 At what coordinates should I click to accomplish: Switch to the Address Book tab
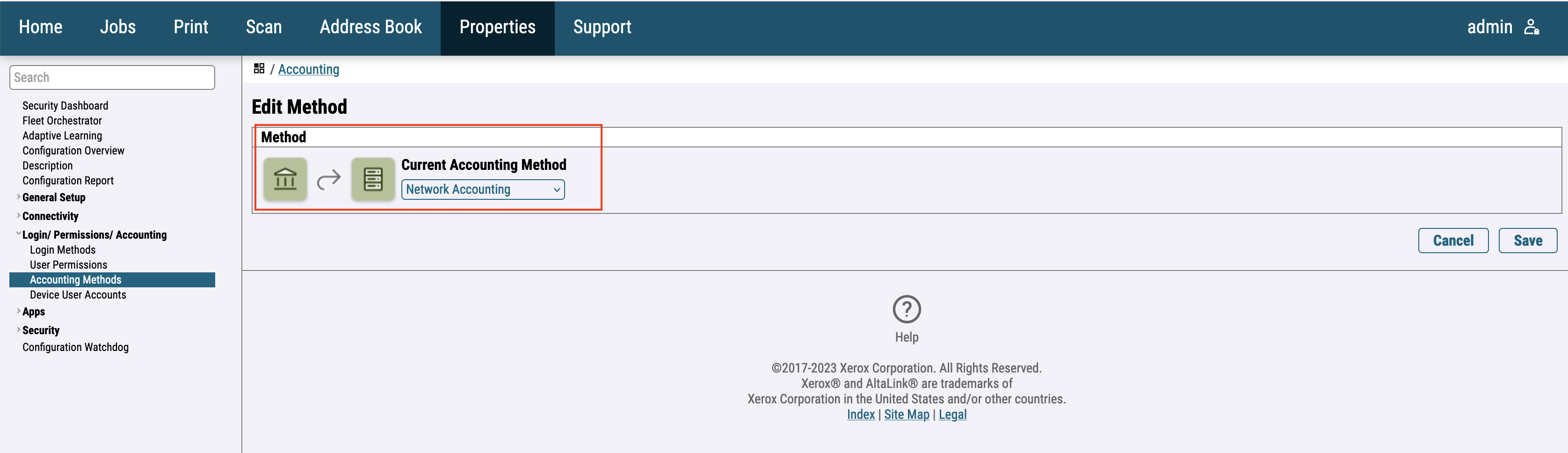[x=370, y=27]
